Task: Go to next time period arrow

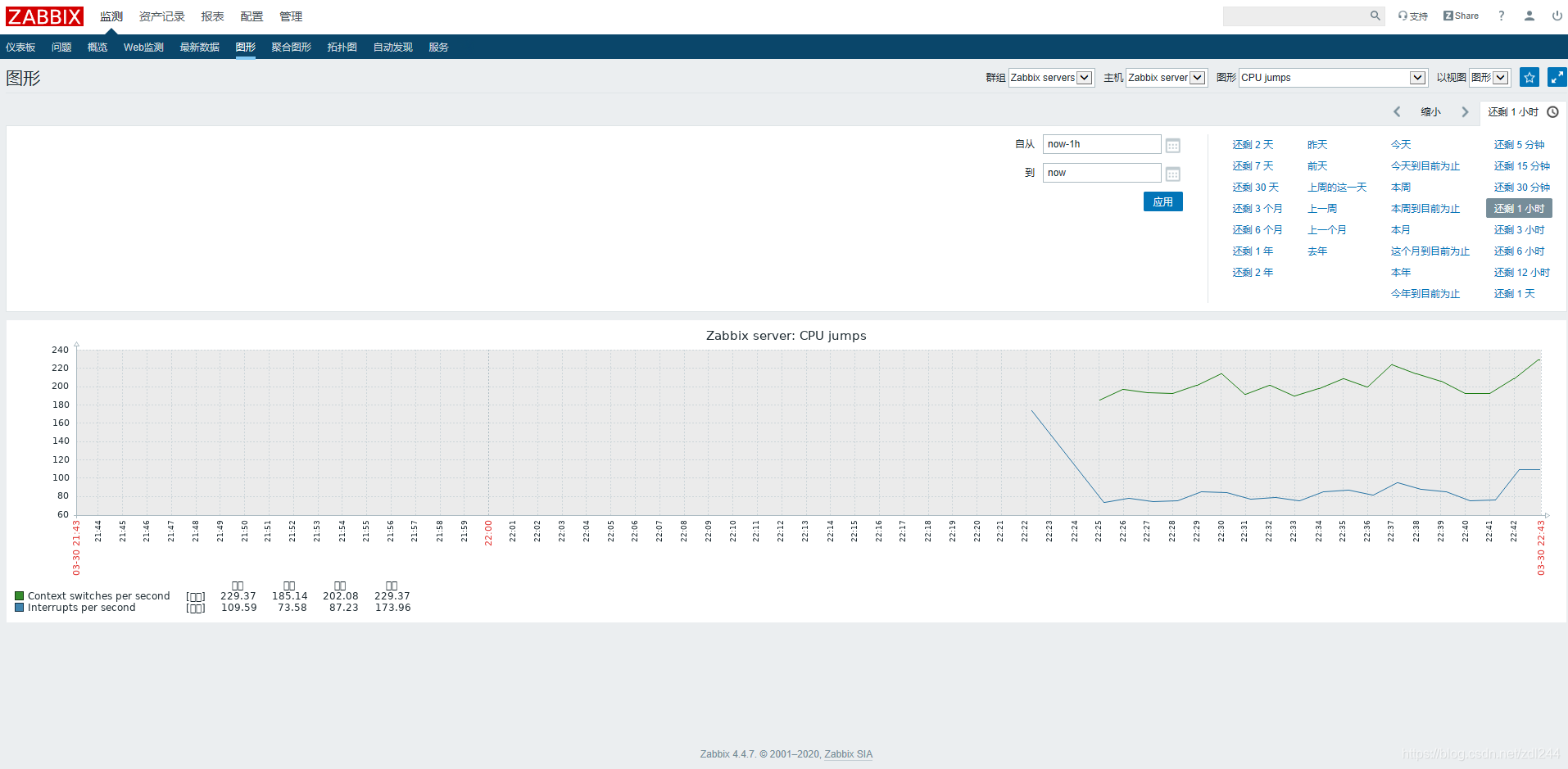Action: (x=1465, y=111)
